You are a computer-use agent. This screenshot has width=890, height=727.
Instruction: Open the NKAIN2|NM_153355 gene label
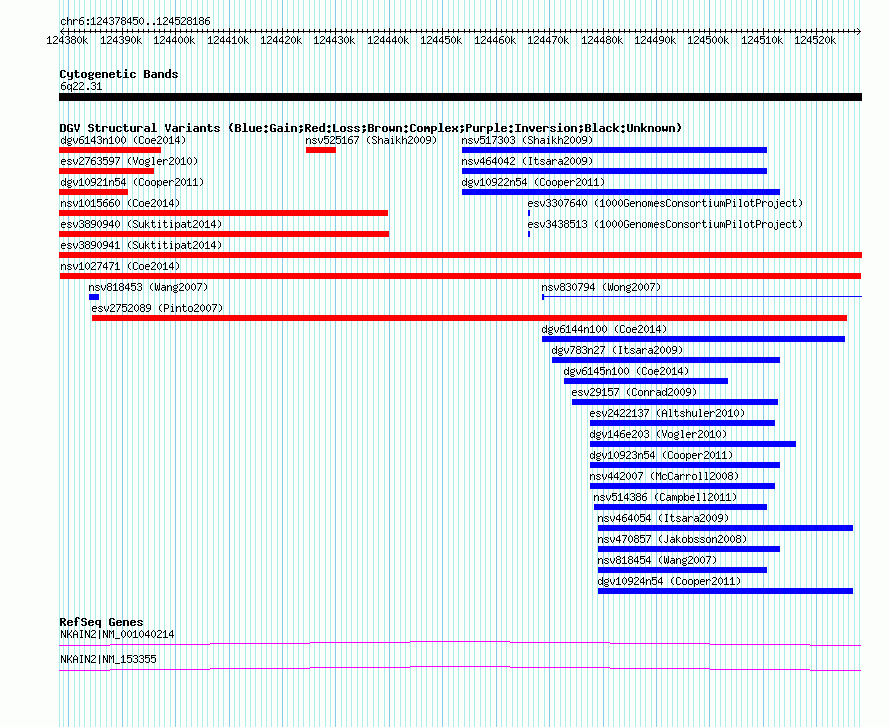click(108, 659)
